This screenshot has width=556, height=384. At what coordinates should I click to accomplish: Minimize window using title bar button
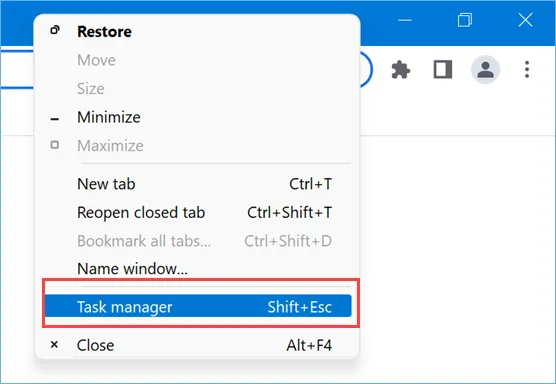(405, 20)
